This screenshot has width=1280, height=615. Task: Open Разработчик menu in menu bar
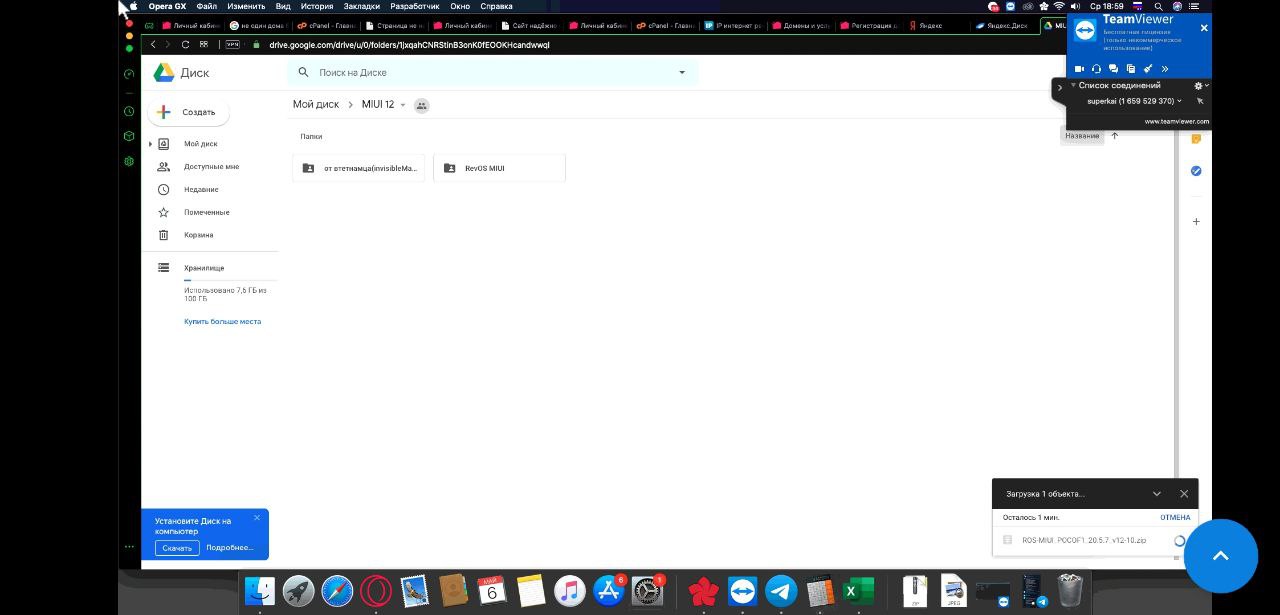(x=415, y=6)
